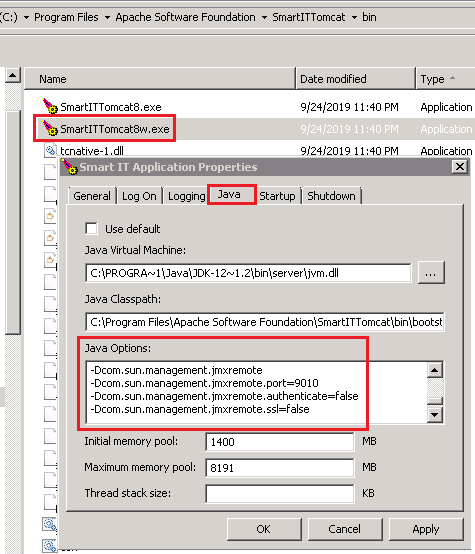Open the Apache Software Foundation breadcrumb dropdown arrow

point(264,17)
